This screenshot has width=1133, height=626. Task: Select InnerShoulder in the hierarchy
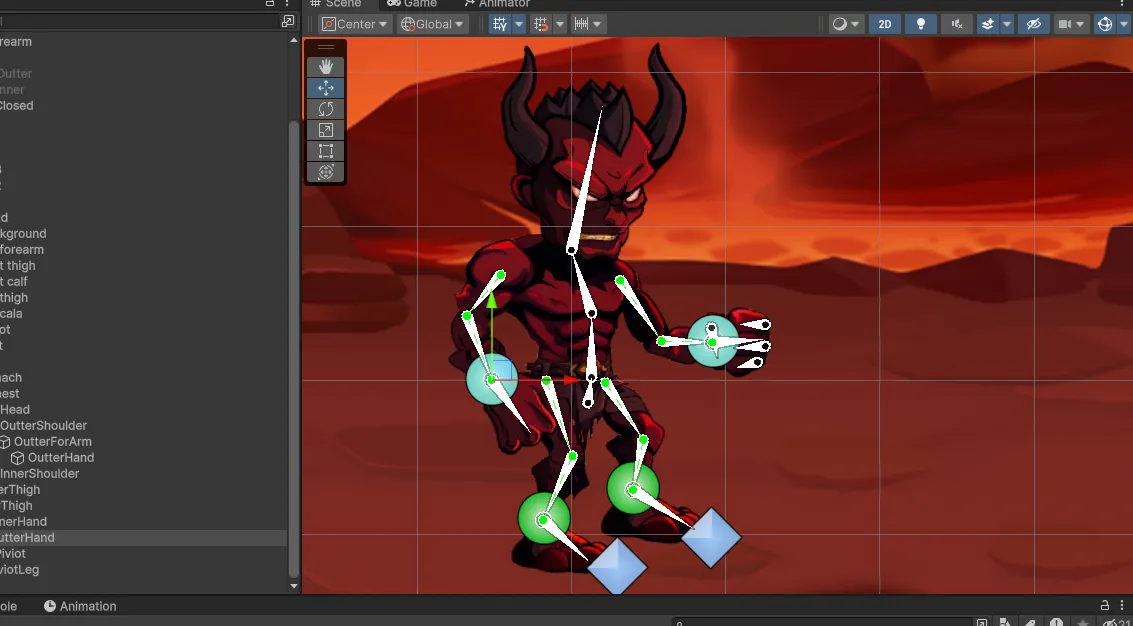click(x=39, y=474)
